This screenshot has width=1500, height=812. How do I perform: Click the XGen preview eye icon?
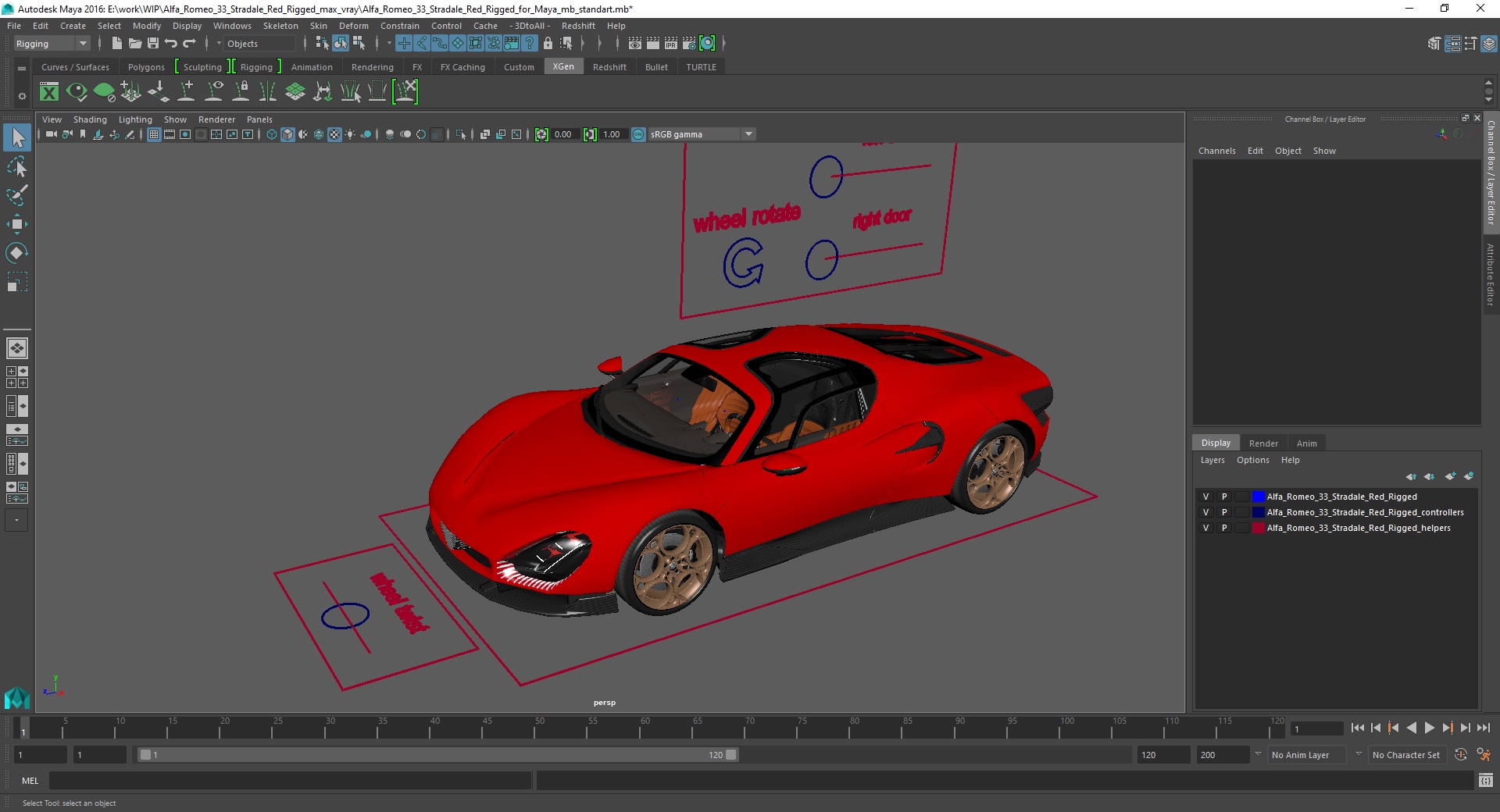[77, 92]
